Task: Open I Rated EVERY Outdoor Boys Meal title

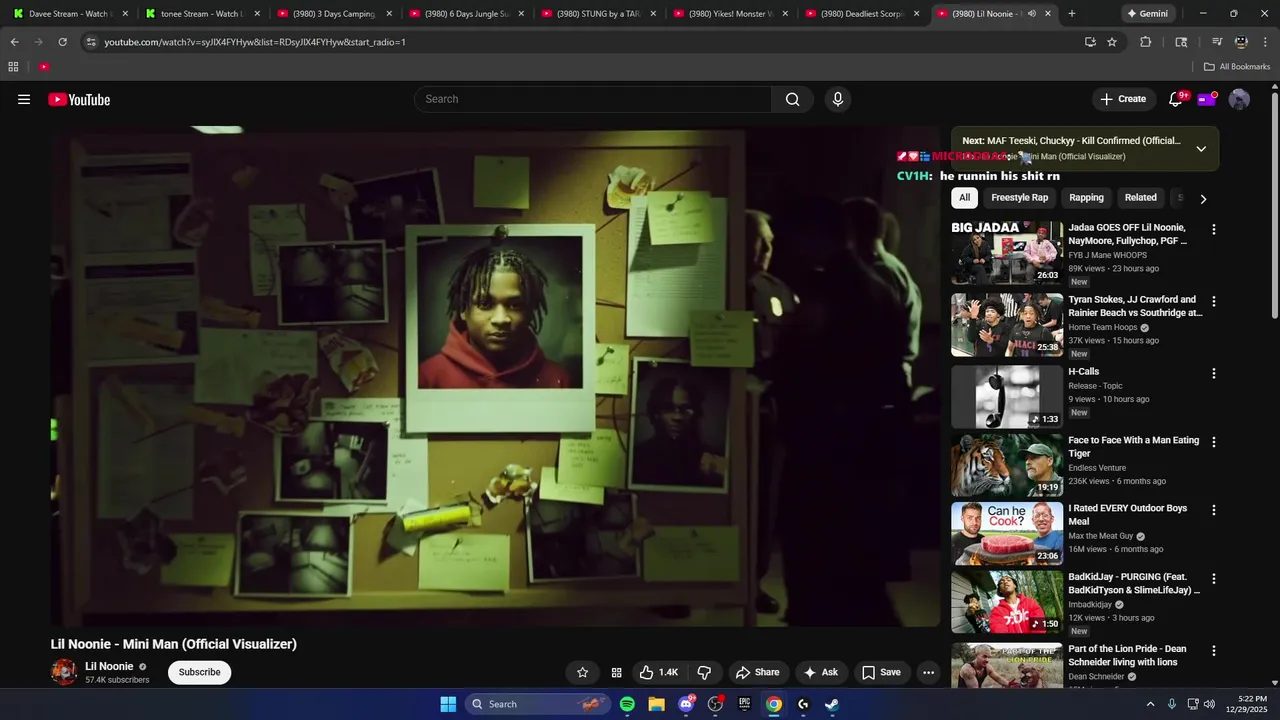Action: (1127, 514)
